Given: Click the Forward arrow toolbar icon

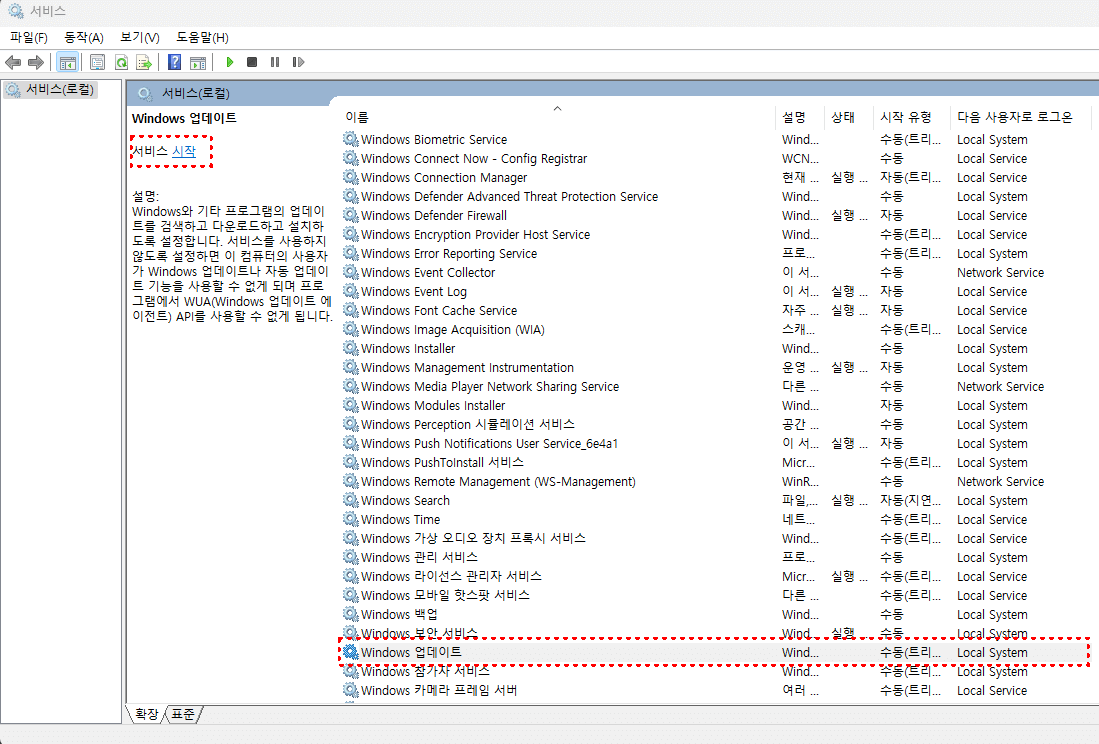Looking at the screenshot, I should click(36, 62).
